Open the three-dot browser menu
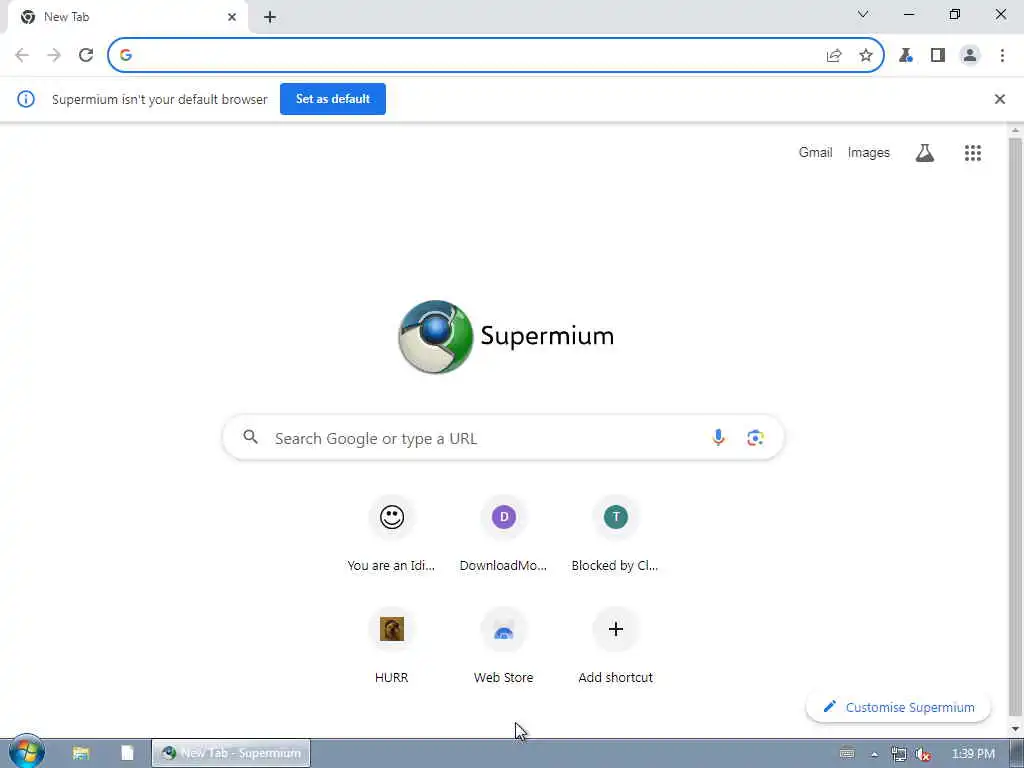This screenshot has height=768, width=1024. (1002, 56)
